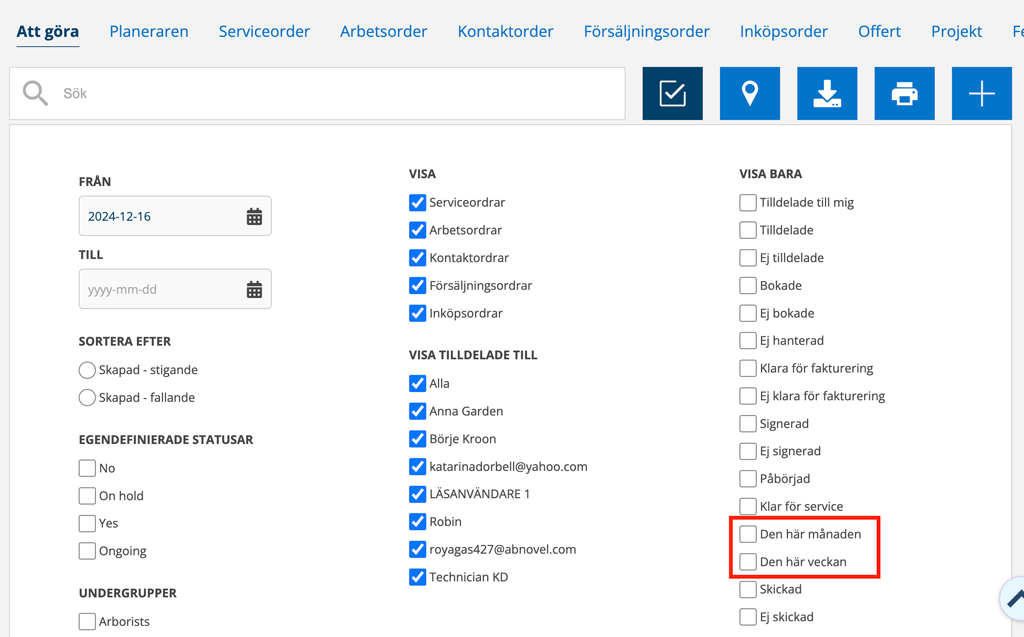
Task: Check the Arborists subgroup checkbox
Action: tap(87, 621)
